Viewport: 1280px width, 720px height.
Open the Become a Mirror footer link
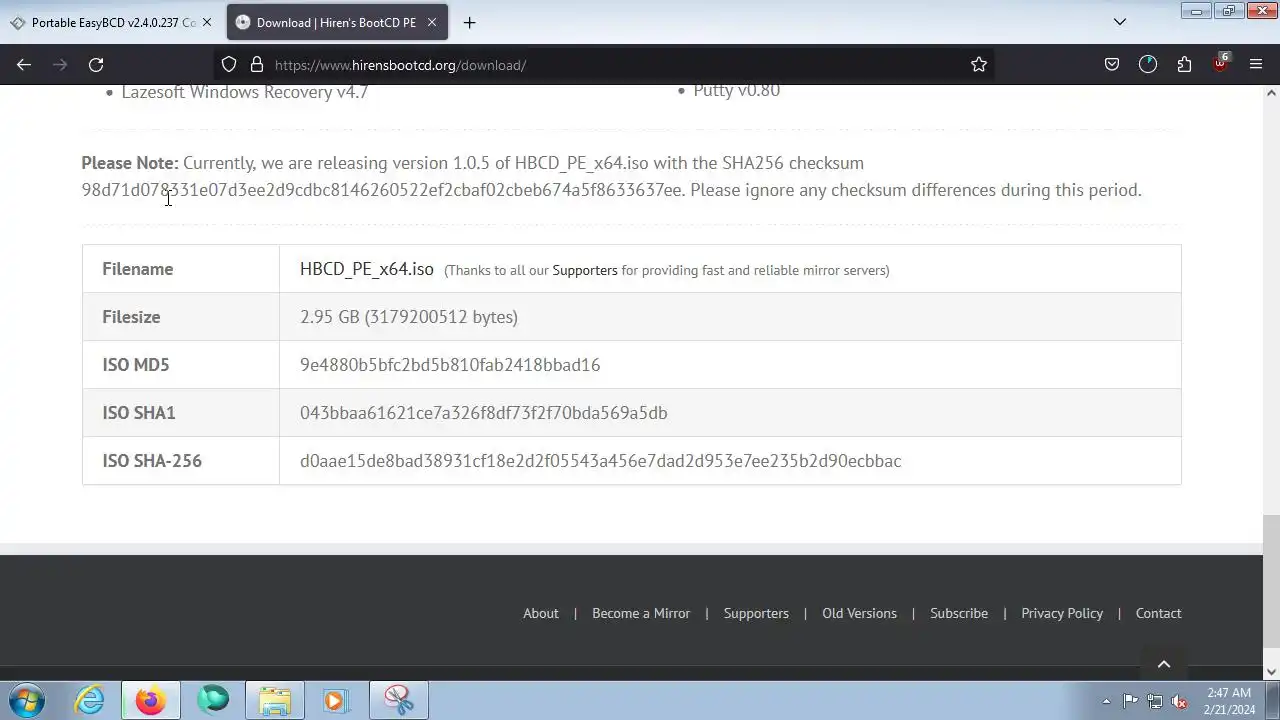[x=641, y=613]
